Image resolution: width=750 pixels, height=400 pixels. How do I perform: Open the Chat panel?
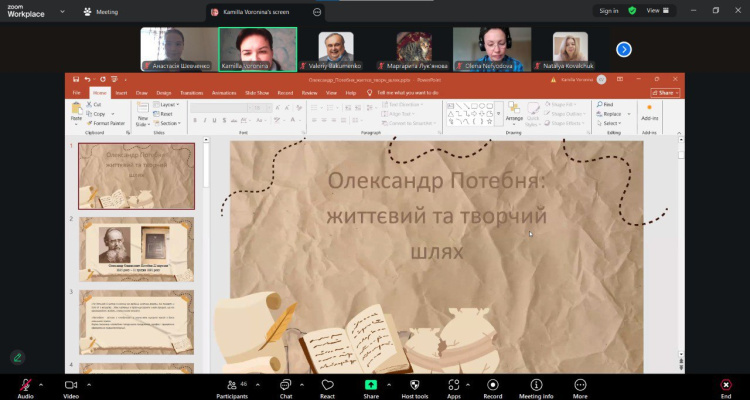pos(286,388)
